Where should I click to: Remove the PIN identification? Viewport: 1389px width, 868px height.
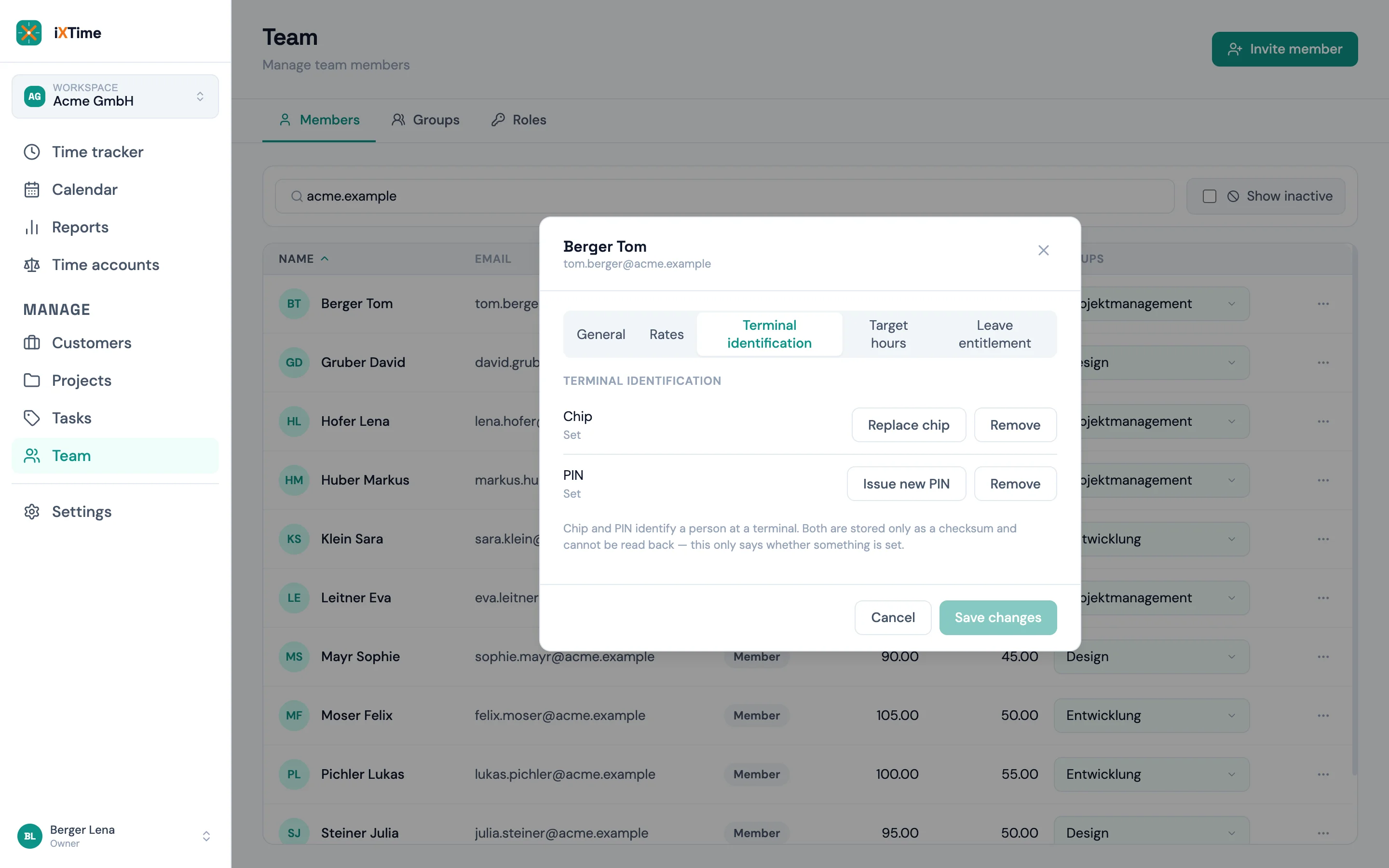coord(1015,484)
